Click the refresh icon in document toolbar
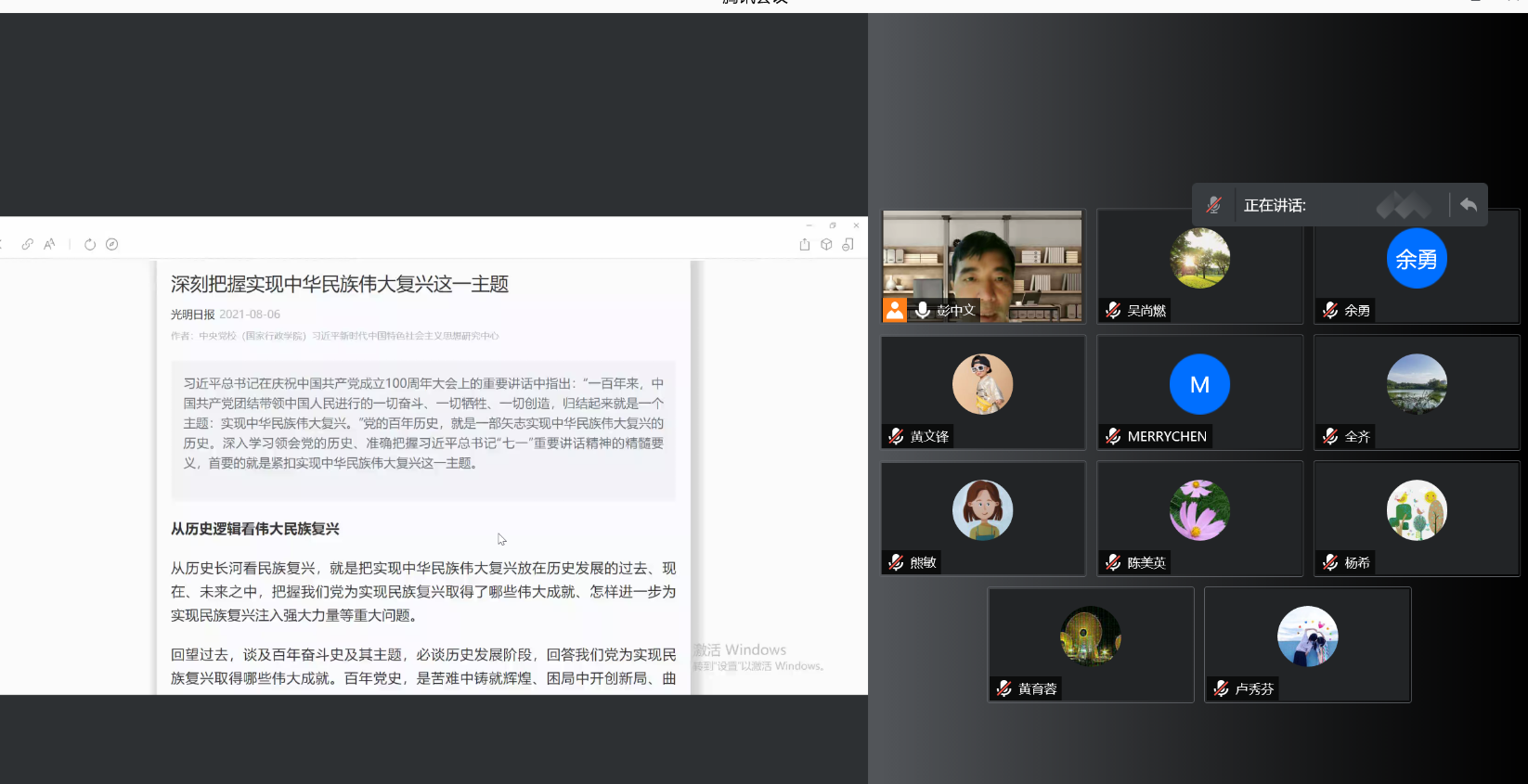 coord(90,244)
